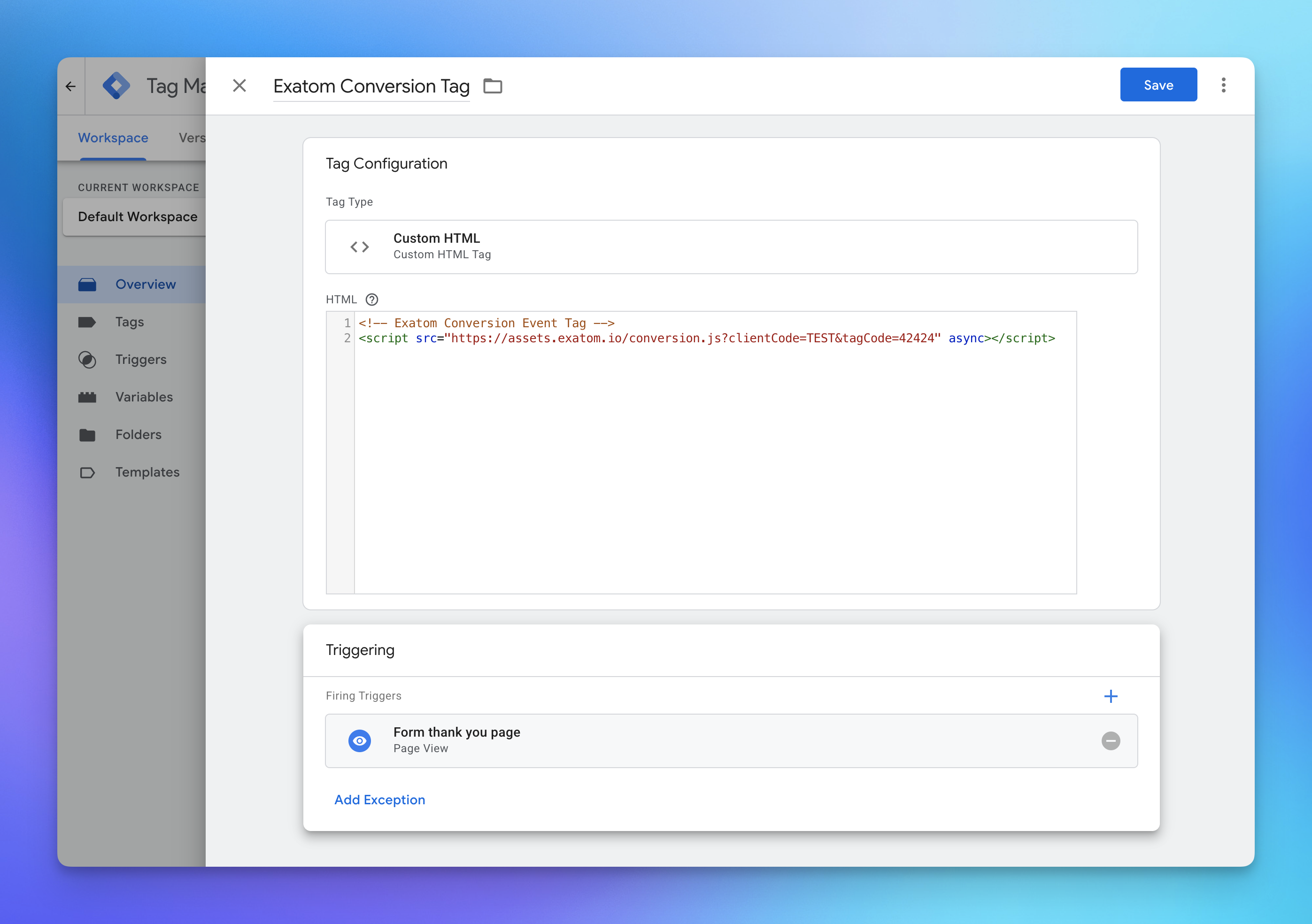Click the Exatom Conversion Event Tag comment line
Screen dimensions: 1312x924
[x=486, y=323]
